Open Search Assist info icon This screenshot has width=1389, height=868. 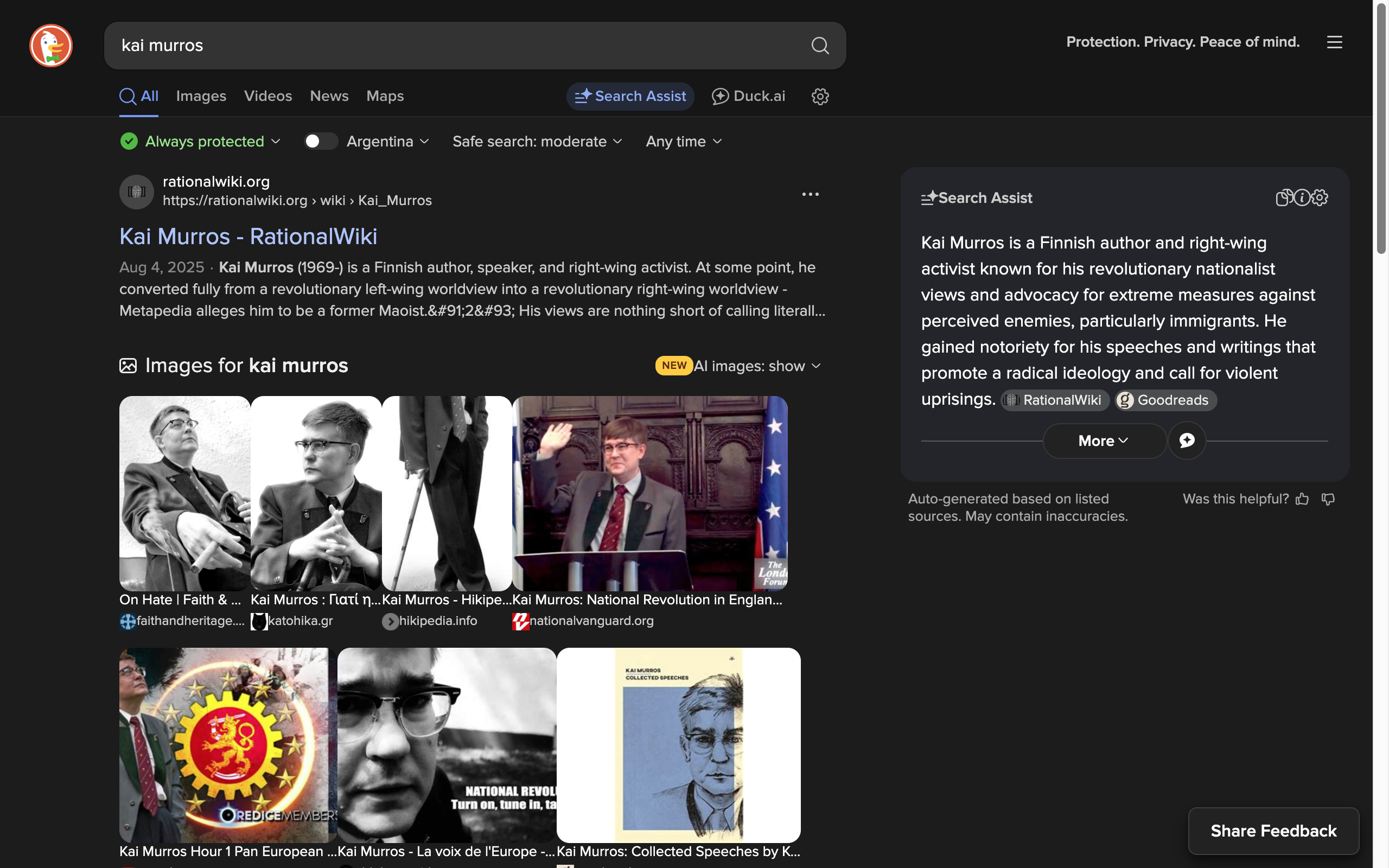click(x=1302, y=197)
